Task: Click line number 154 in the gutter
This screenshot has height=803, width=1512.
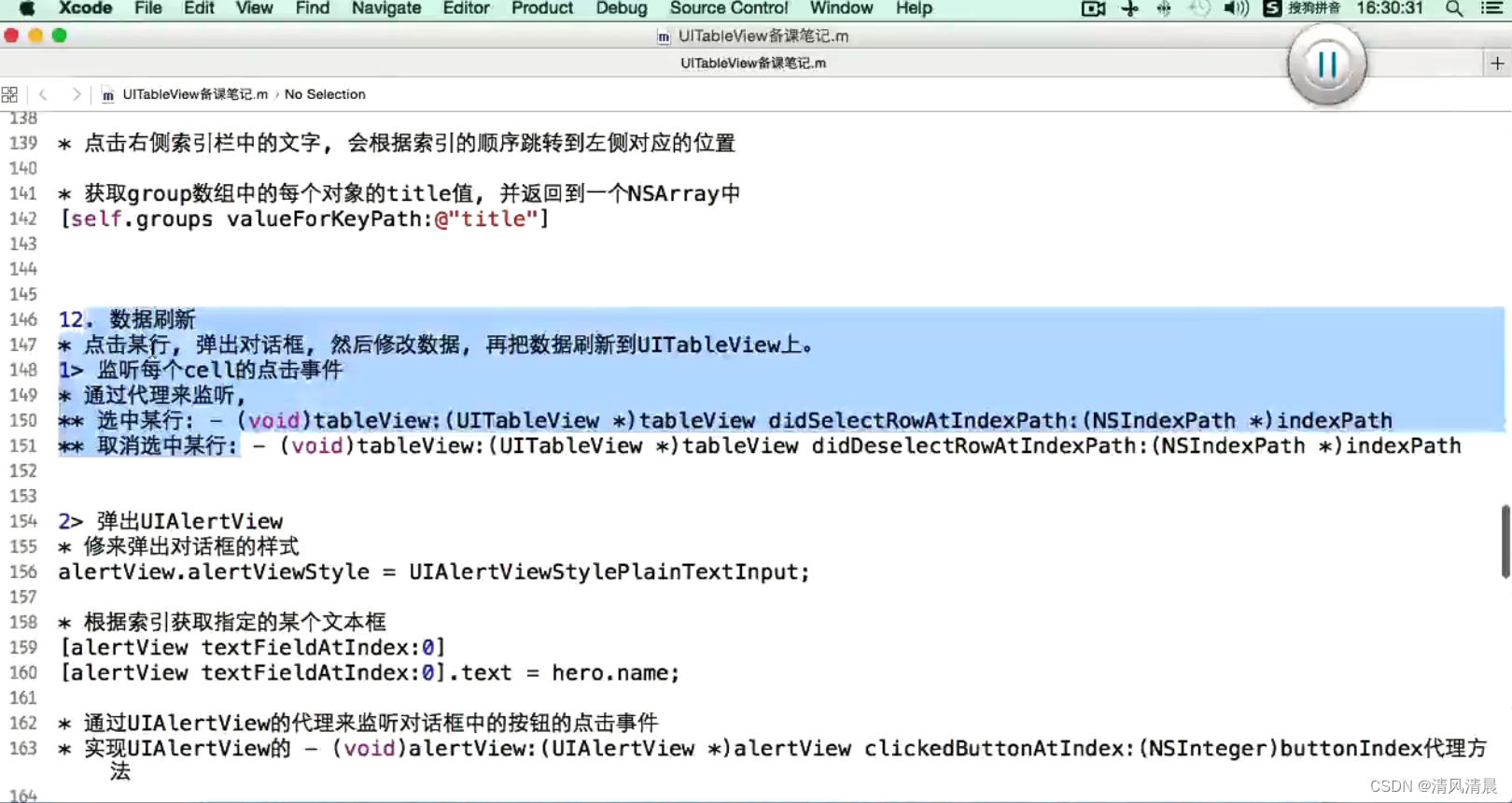Action: [x=23, y=521]
